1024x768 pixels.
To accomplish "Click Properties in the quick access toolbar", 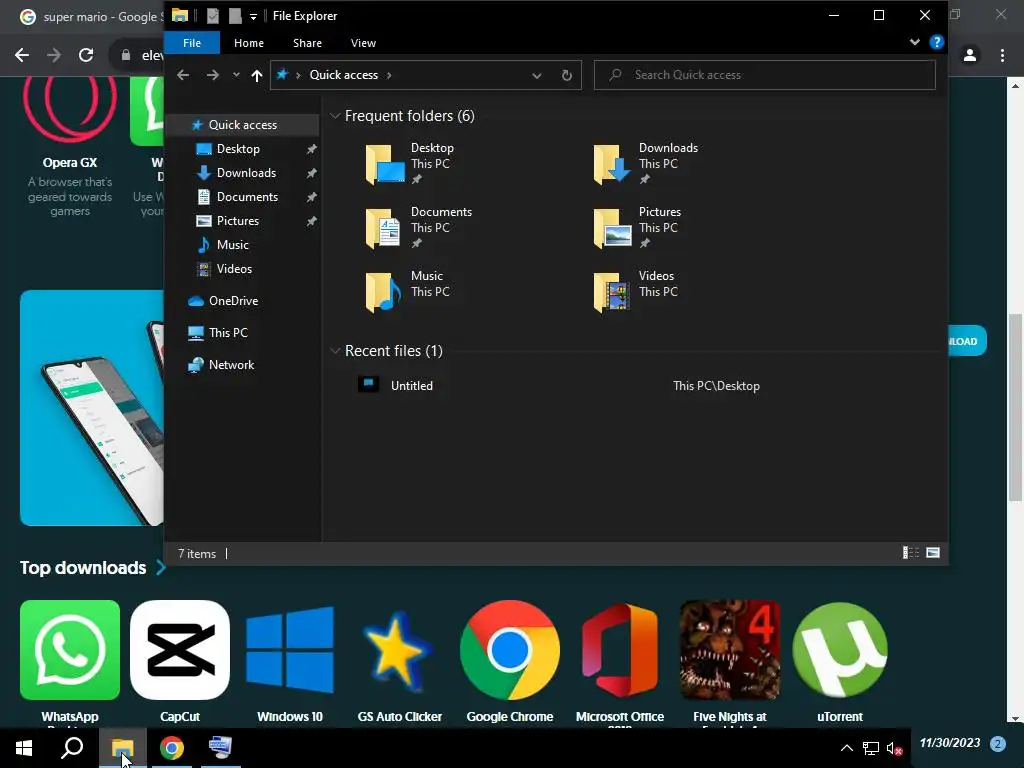I will pos(213,16).
